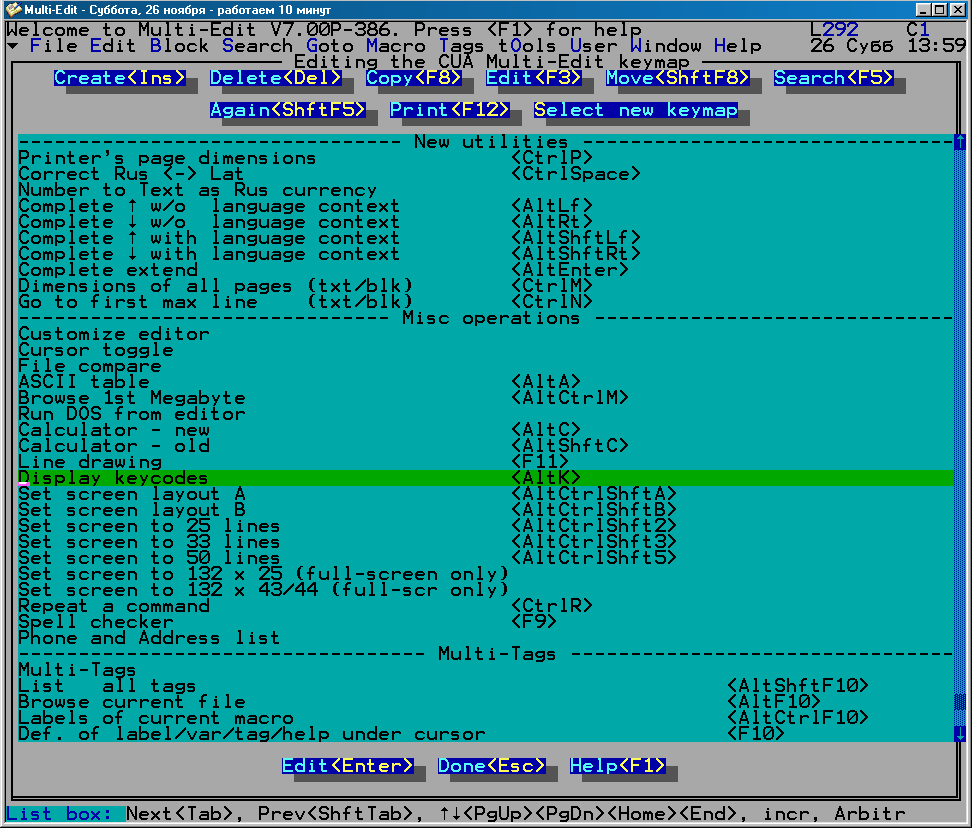Select 'Spell checker' entry
Viewport: 972px width, 828px height.
486,622
